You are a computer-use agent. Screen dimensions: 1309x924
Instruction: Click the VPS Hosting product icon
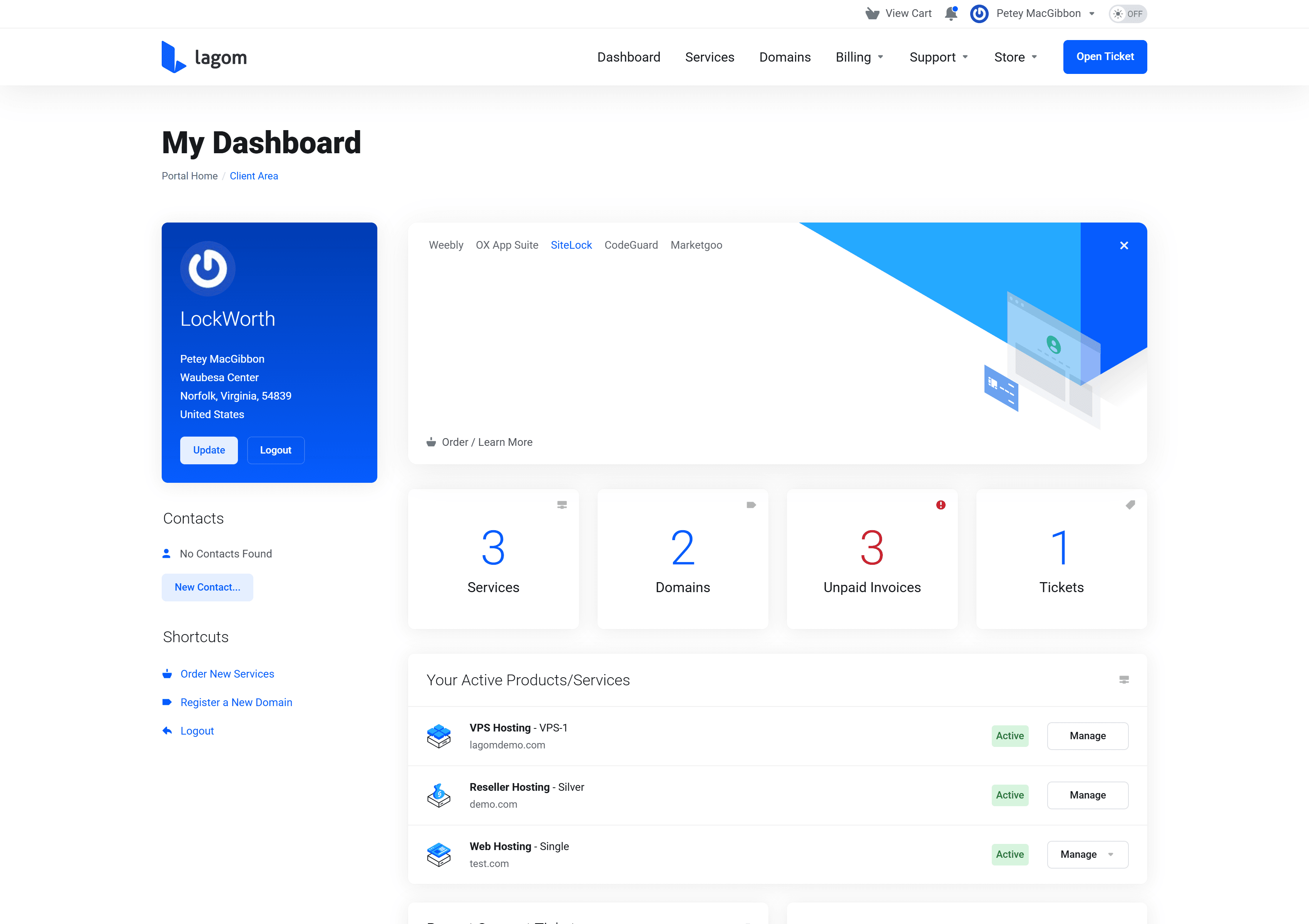click(439, 736)
